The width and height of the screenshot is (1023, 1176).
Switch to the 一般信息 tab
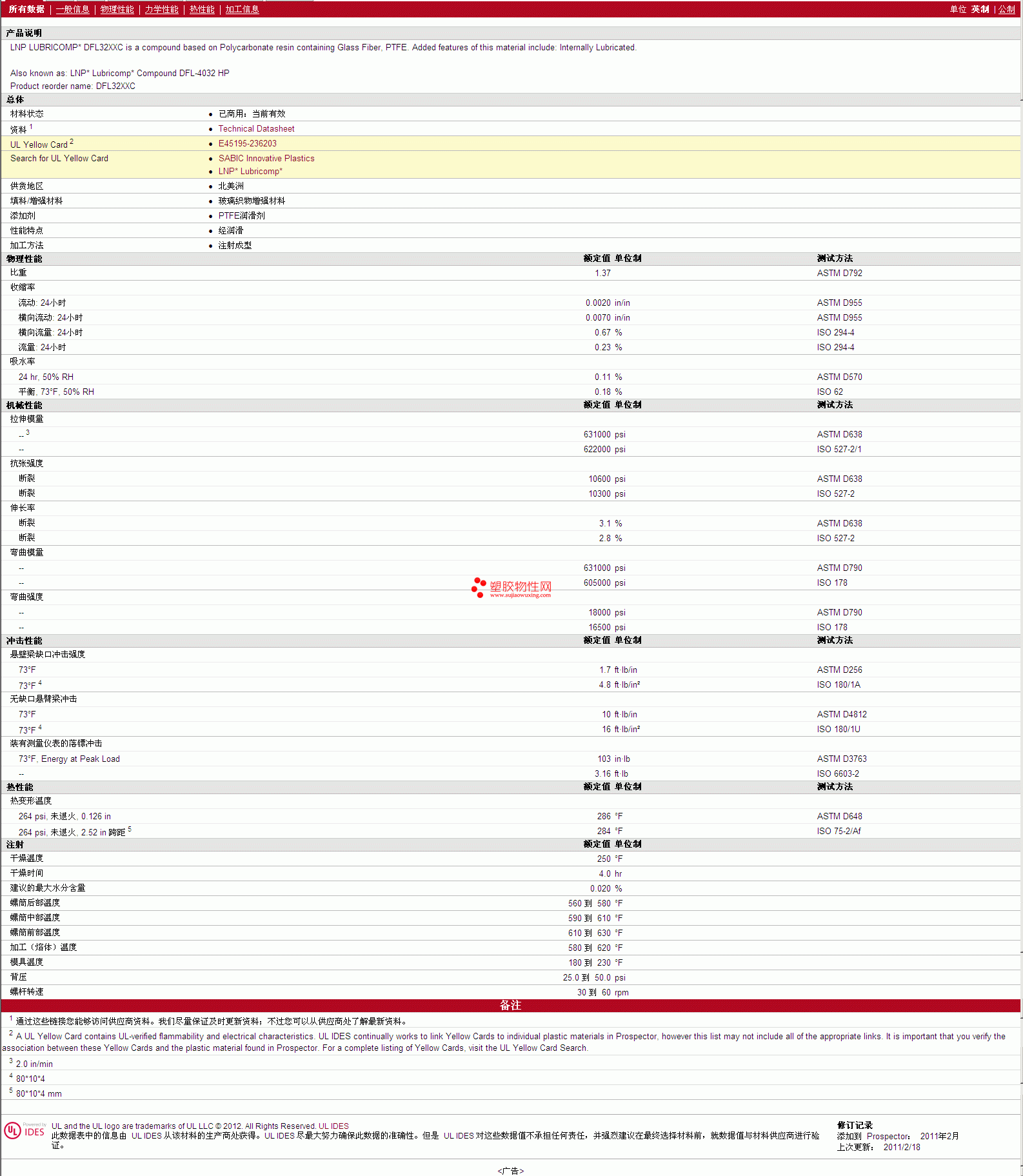pos(72,9)
